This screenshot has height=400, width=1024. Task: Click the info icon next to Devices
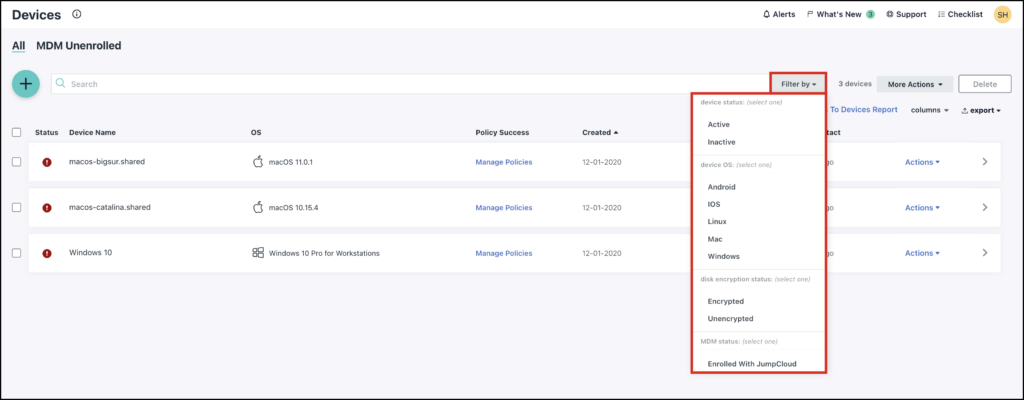point(78,15)
